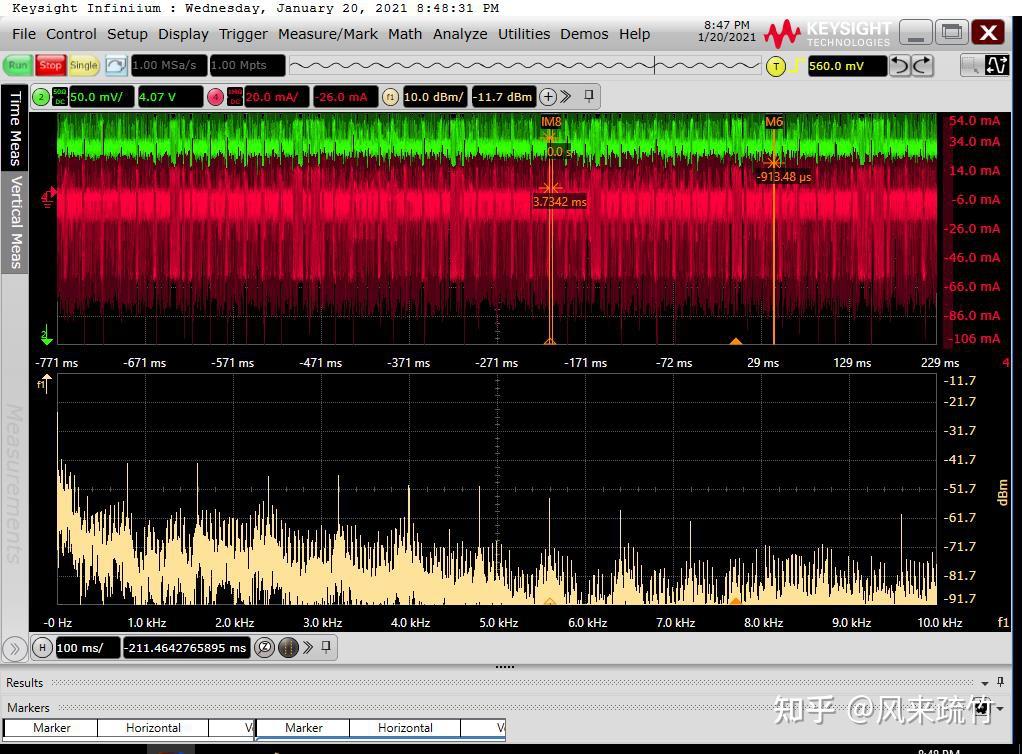Click the first Horizontal column header
The width and height of the screenshot is (1022, 754).
pyautogui.click(x=153, y=728)
